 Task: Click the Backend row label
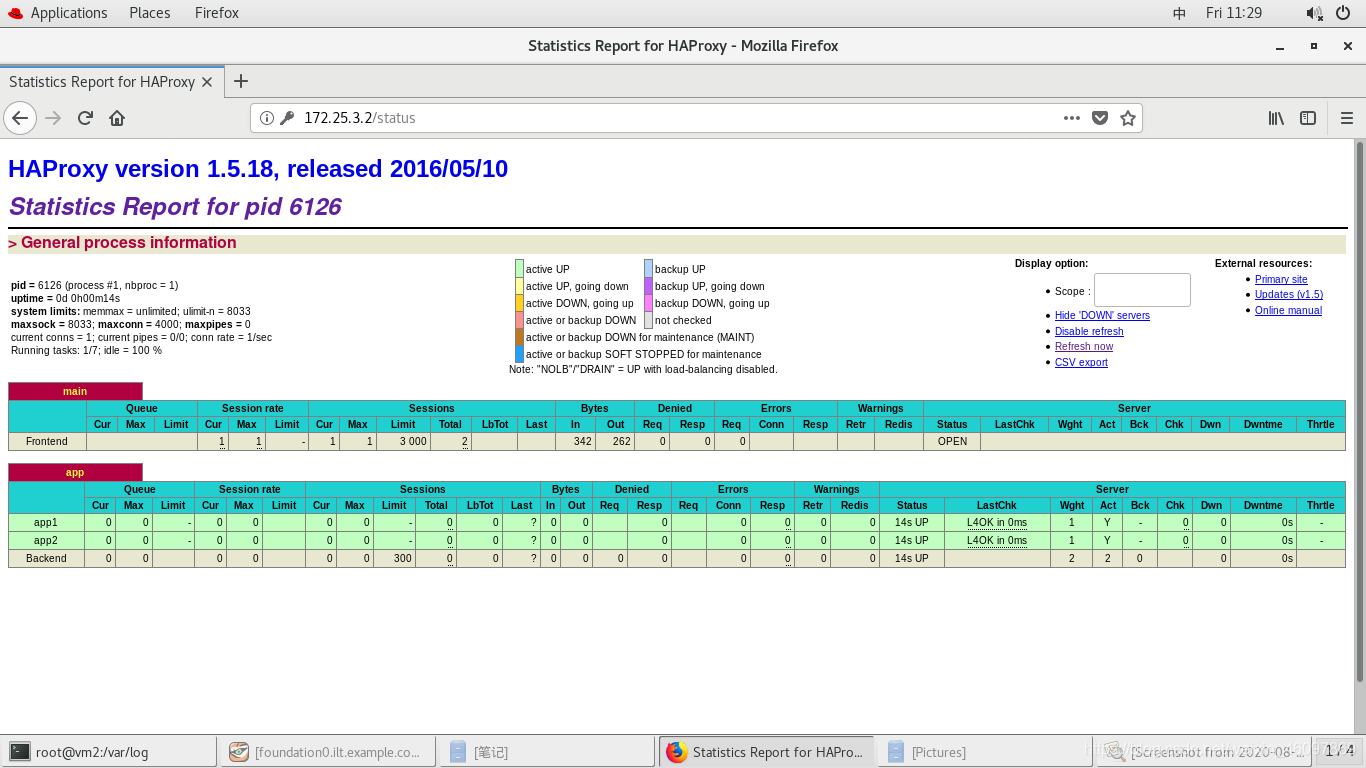pyautogui.click(x=46, y=558)
